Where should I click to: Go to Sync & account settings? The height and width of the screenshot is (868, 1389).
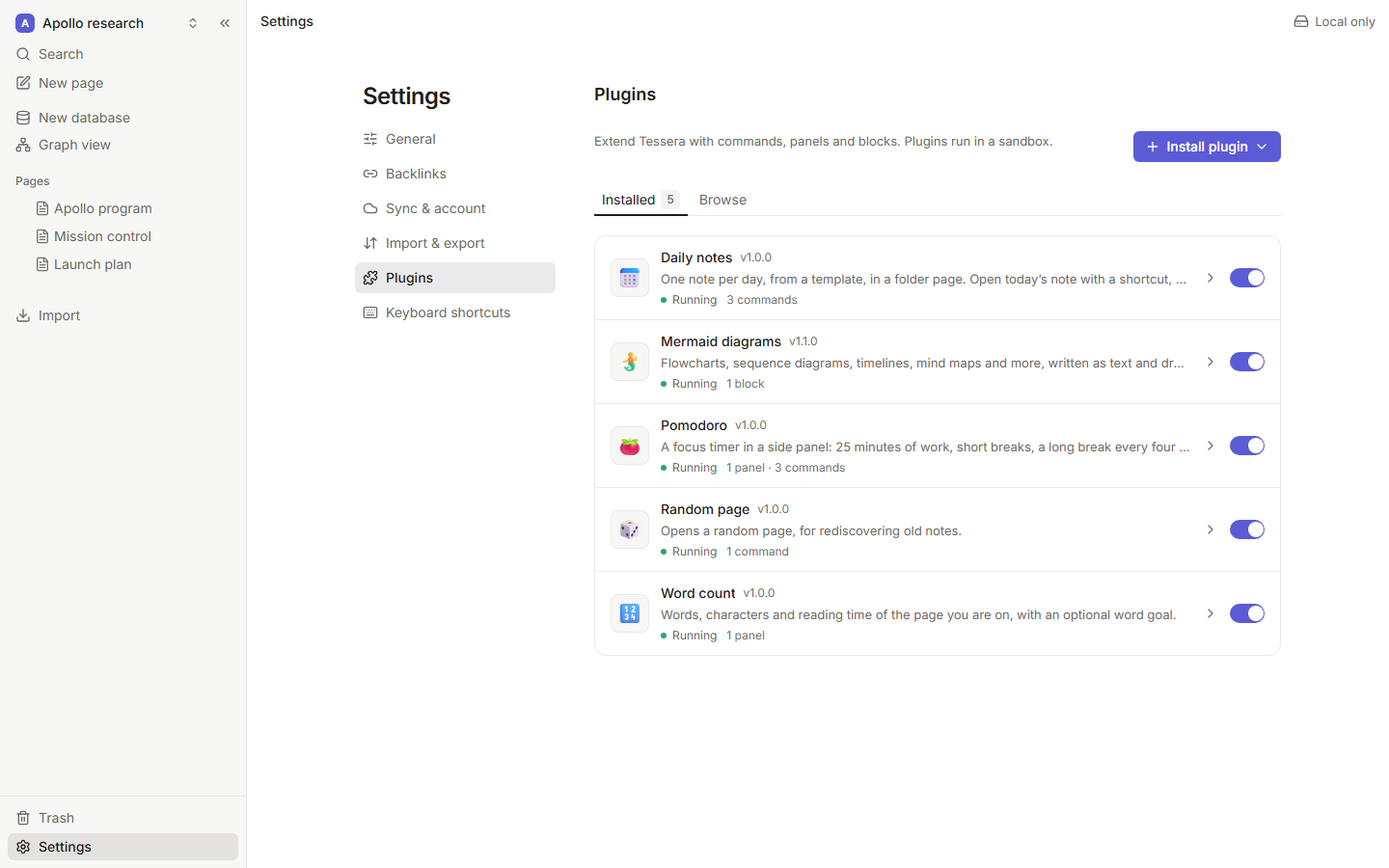tap(455, 208)
